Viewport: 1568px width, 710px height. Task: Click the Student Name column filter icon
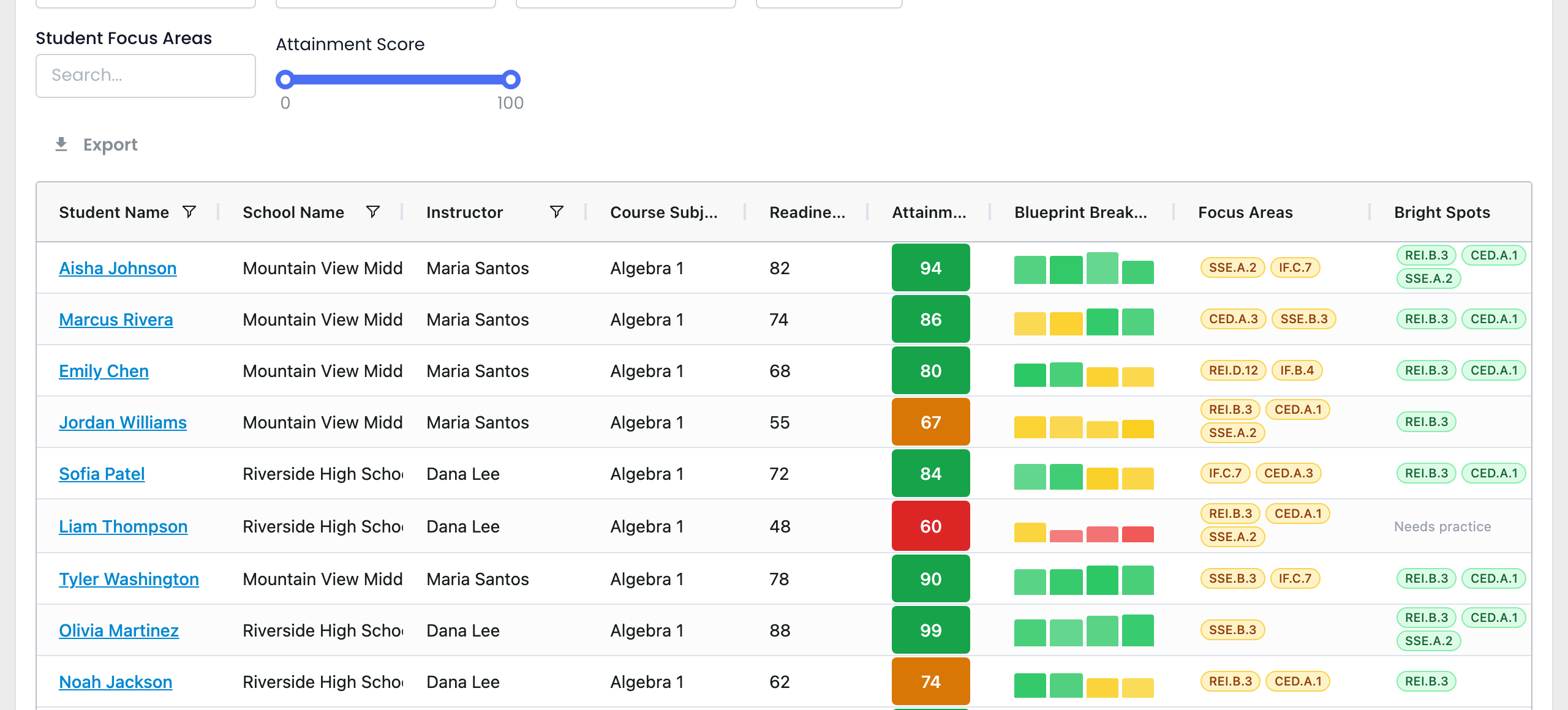click(189, 212)
